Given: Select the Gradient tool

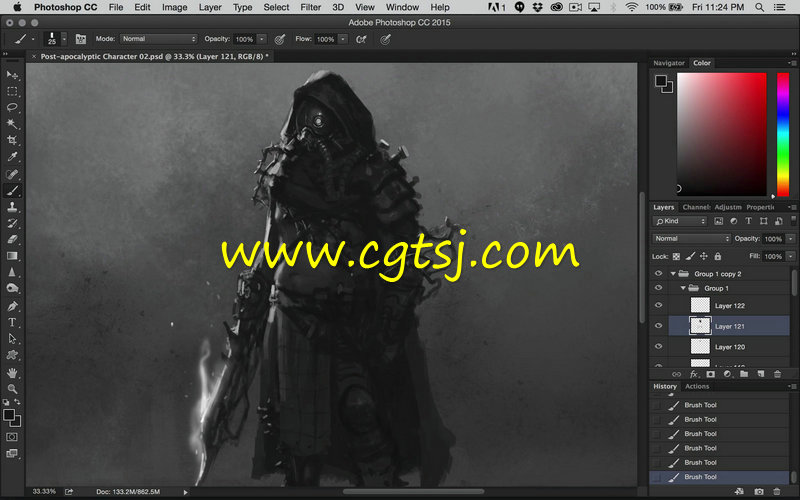Looking at the screenshot, I should [x=12, y=256].
